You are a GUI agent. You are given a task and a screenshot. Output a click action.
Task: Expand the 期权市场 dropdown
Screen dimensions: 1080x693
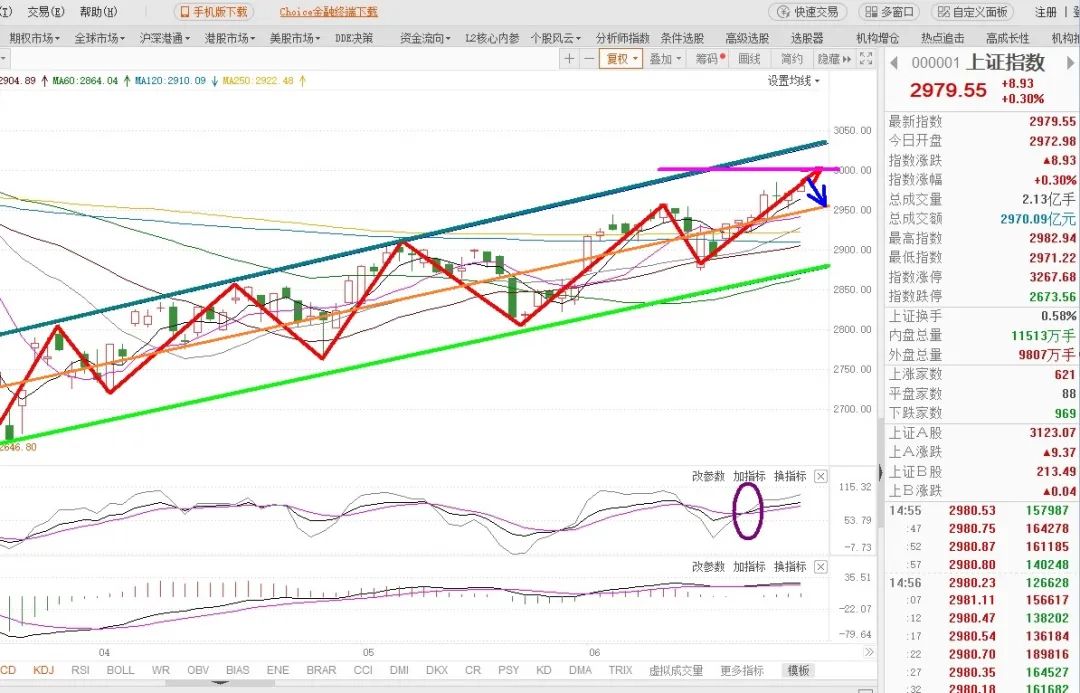coord(34,38)
